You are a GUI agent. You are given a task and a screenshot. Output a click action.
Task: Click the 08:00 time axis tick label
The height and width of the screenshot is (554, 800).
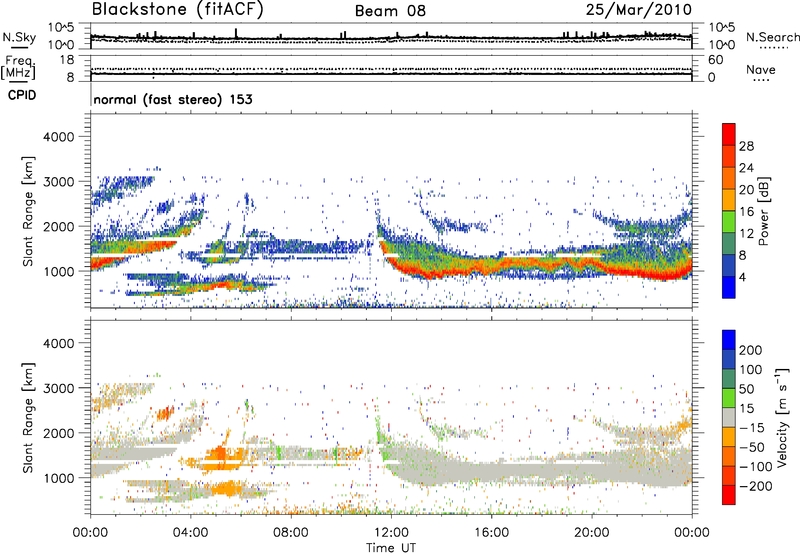[291, 533]
